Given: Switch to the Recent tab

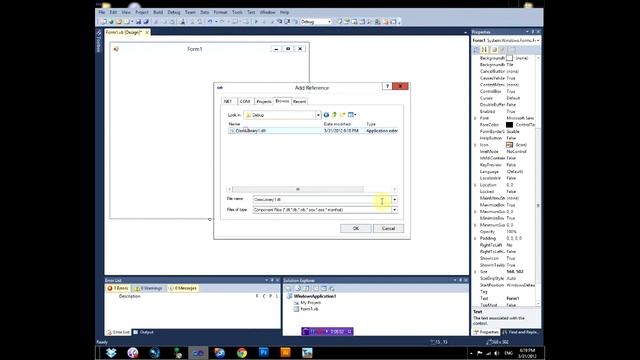Looking at the screenshot, I should click(x=299, y=101).
